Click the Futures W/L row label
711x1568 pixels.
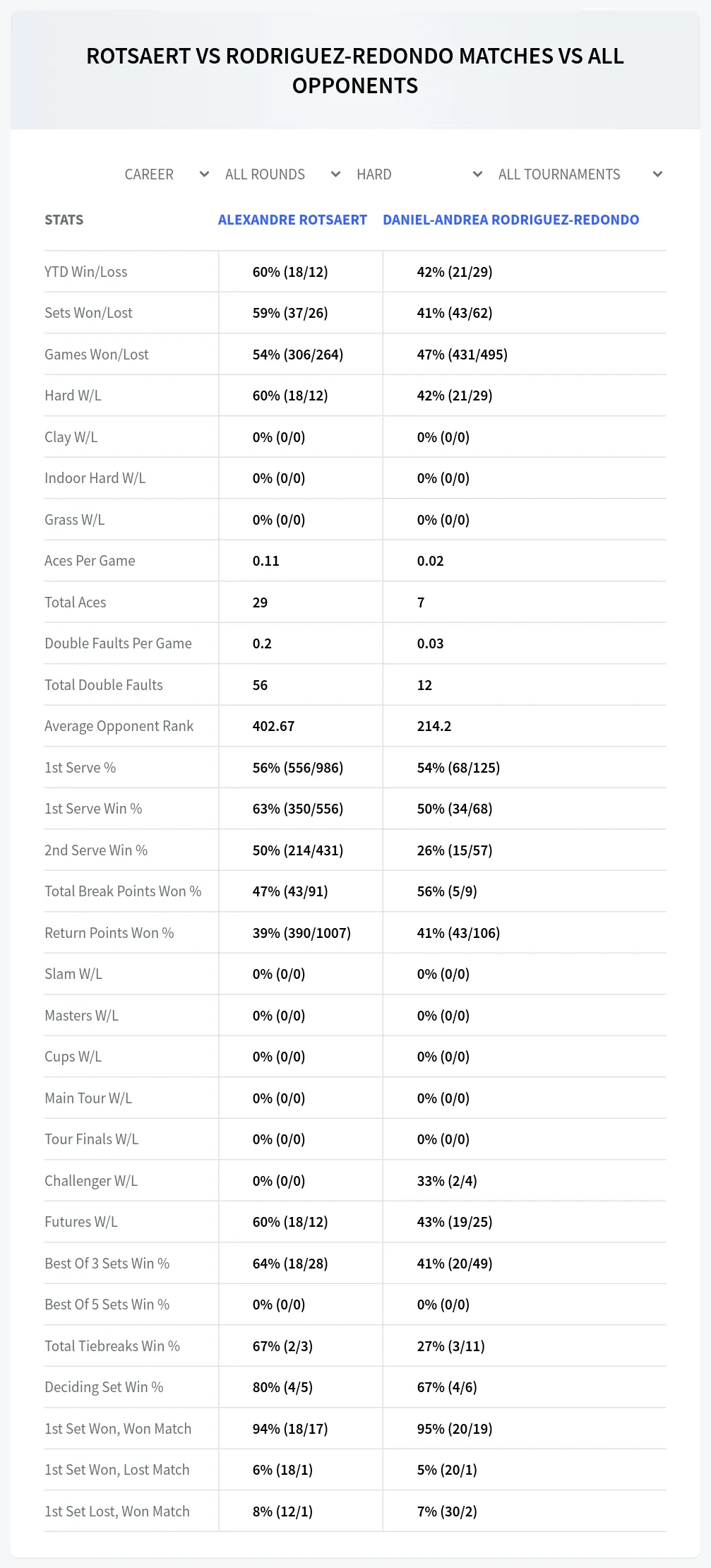[81, 1222]
